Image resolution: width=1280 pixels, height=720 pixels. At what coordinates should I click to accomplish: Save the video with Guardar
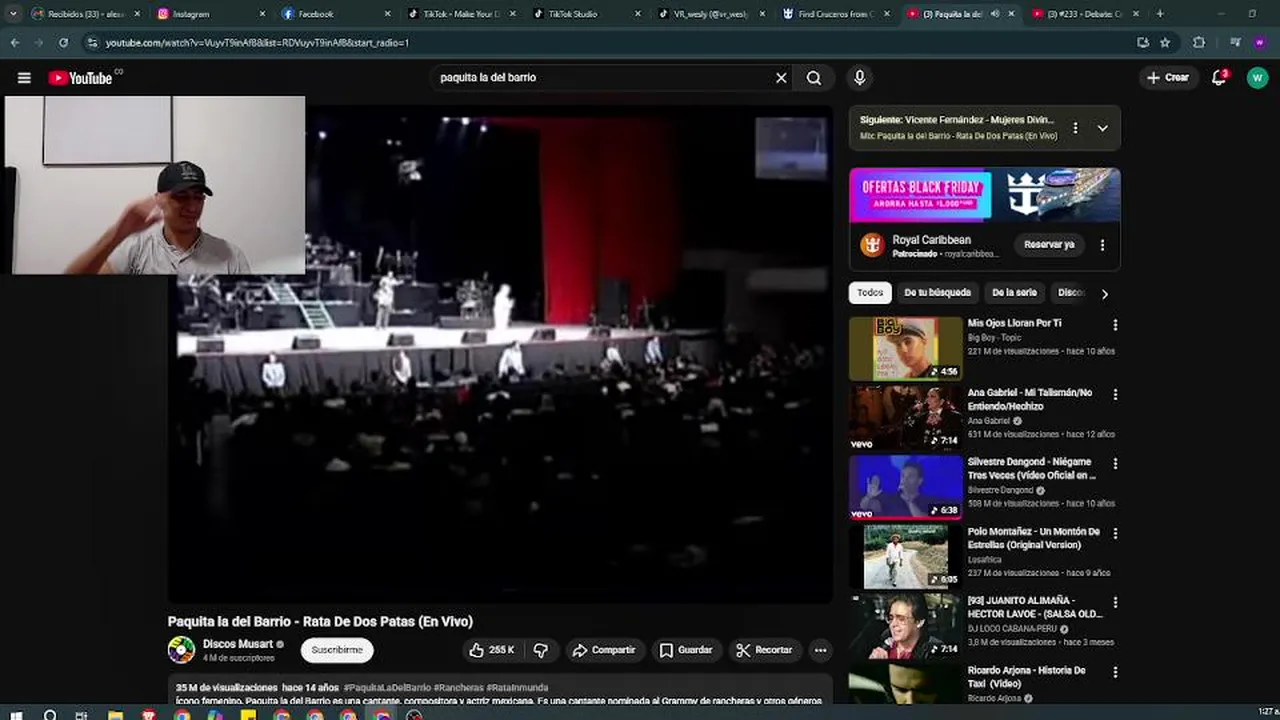pos(686,650)
